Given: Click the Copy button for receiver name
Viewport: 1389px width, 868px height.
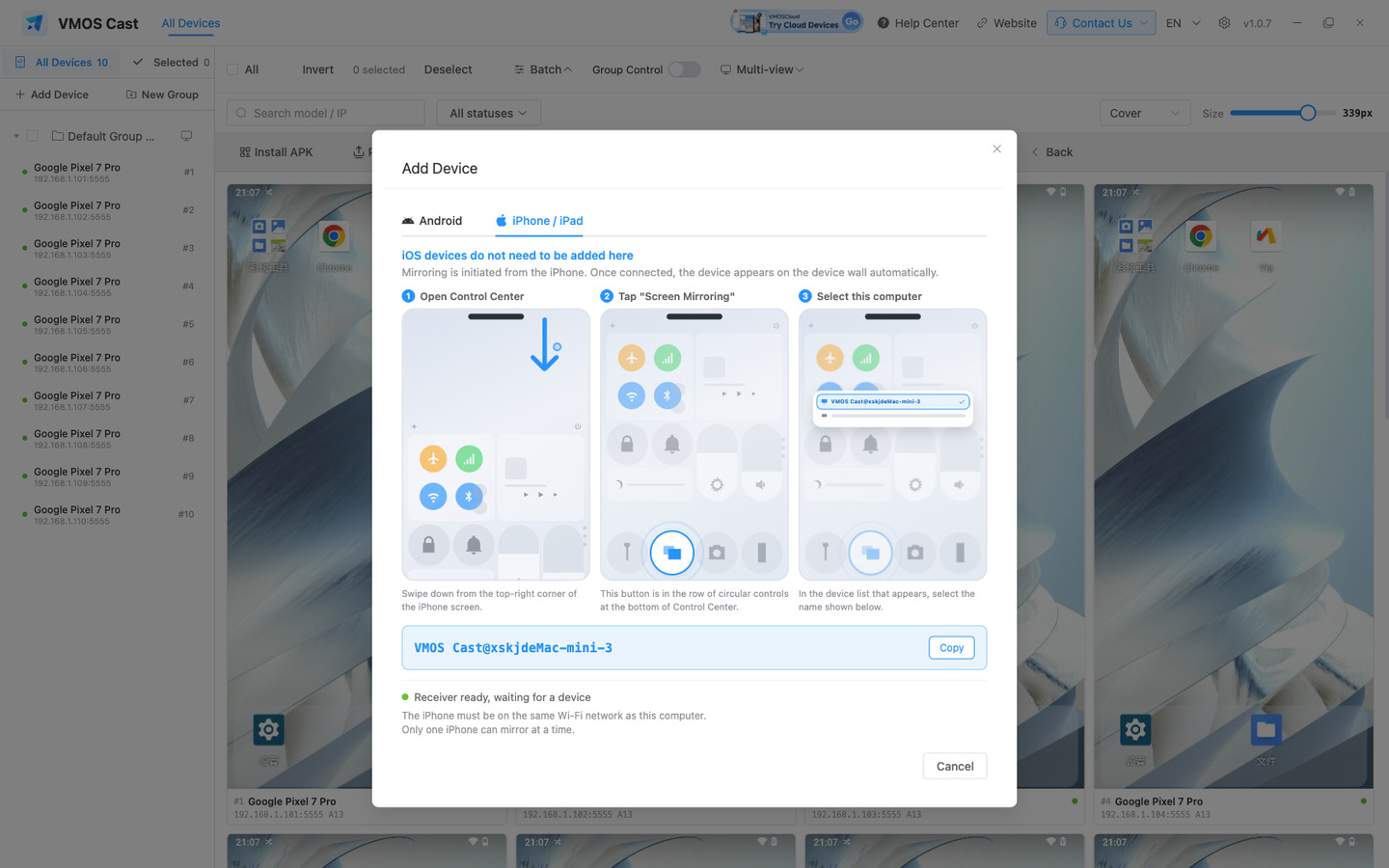Looking at the screenshot, I should coord(952,648).
